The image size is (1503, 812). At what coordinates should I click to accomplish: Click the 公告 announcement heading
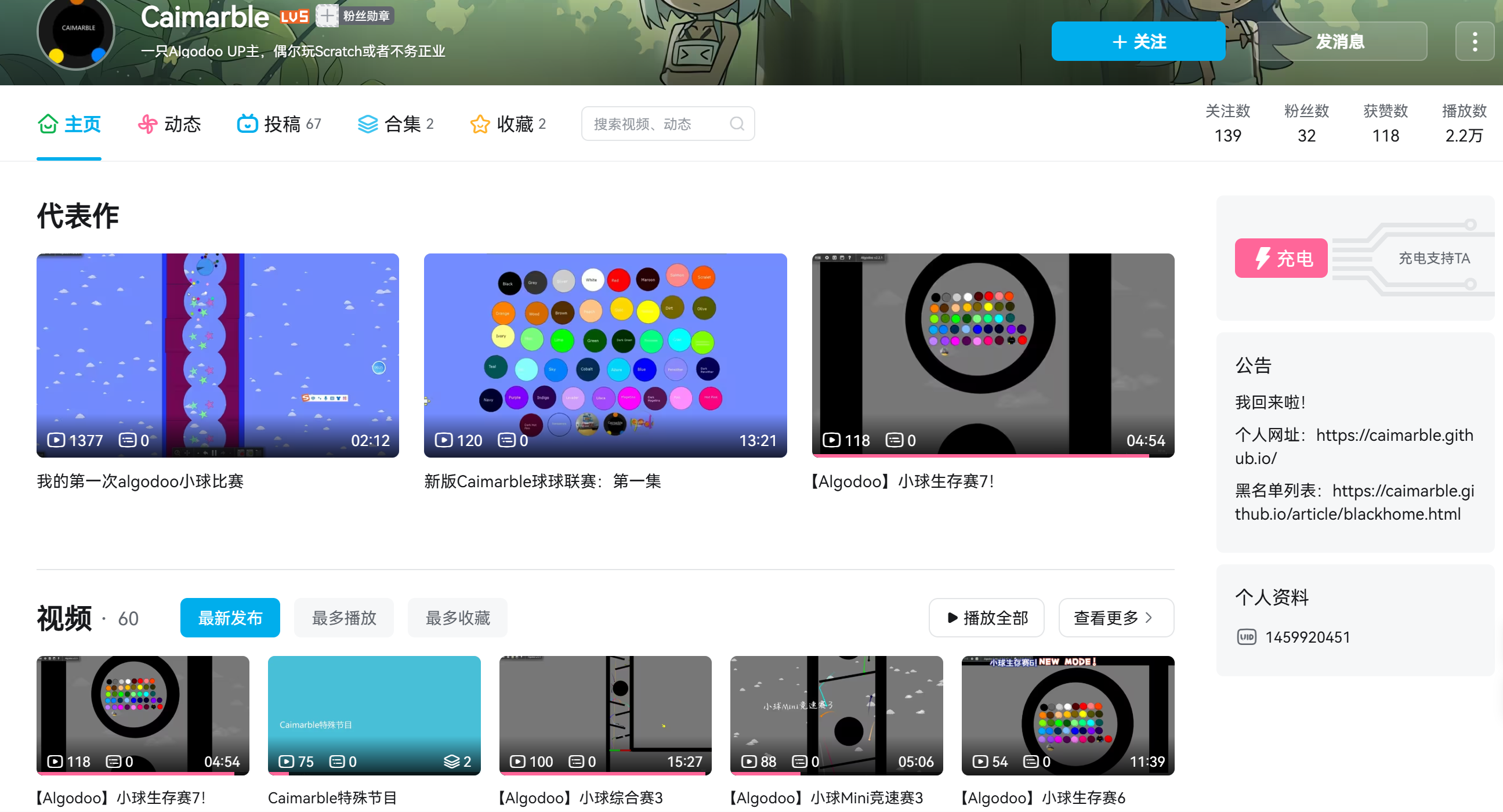1253,365
